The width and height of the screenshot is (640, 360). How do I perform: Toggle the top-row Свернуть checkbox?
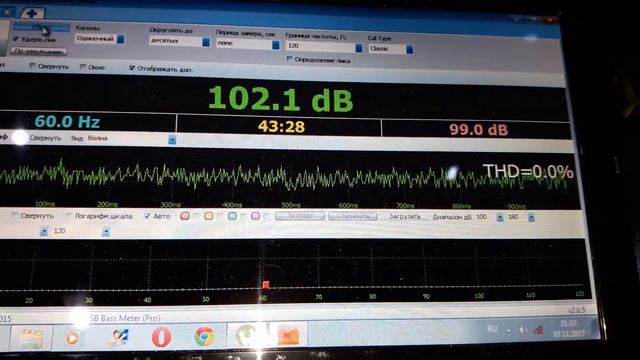[32, 66]
